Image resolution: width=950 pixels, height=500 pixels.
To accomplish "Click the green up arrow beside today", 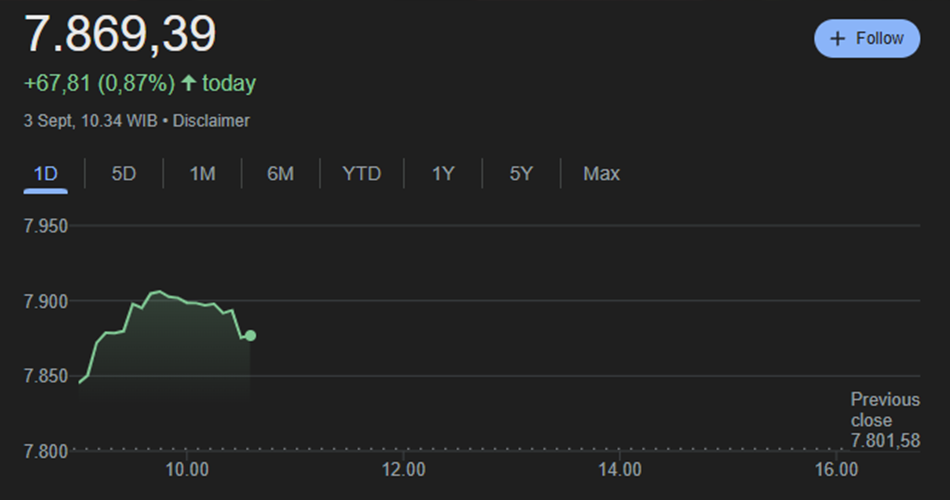I will pyautogui.click(x=188, y=83).
